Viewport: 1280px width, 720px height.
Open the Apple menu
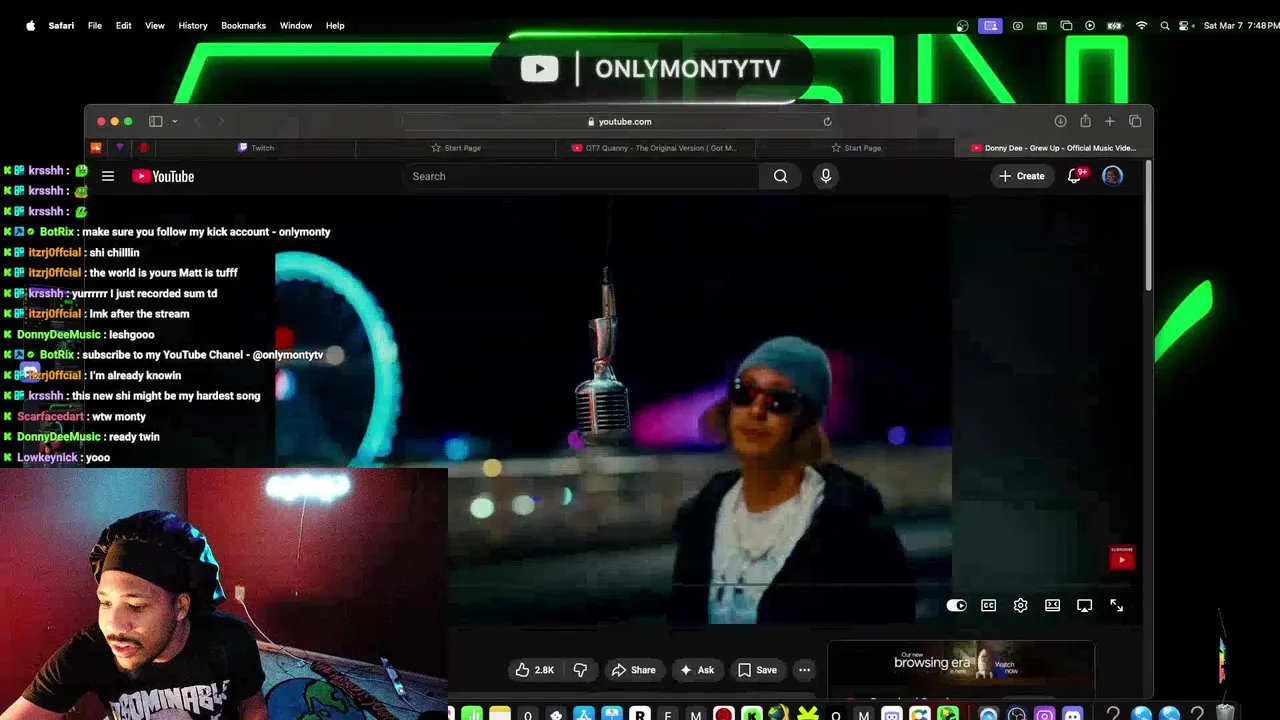30,25
